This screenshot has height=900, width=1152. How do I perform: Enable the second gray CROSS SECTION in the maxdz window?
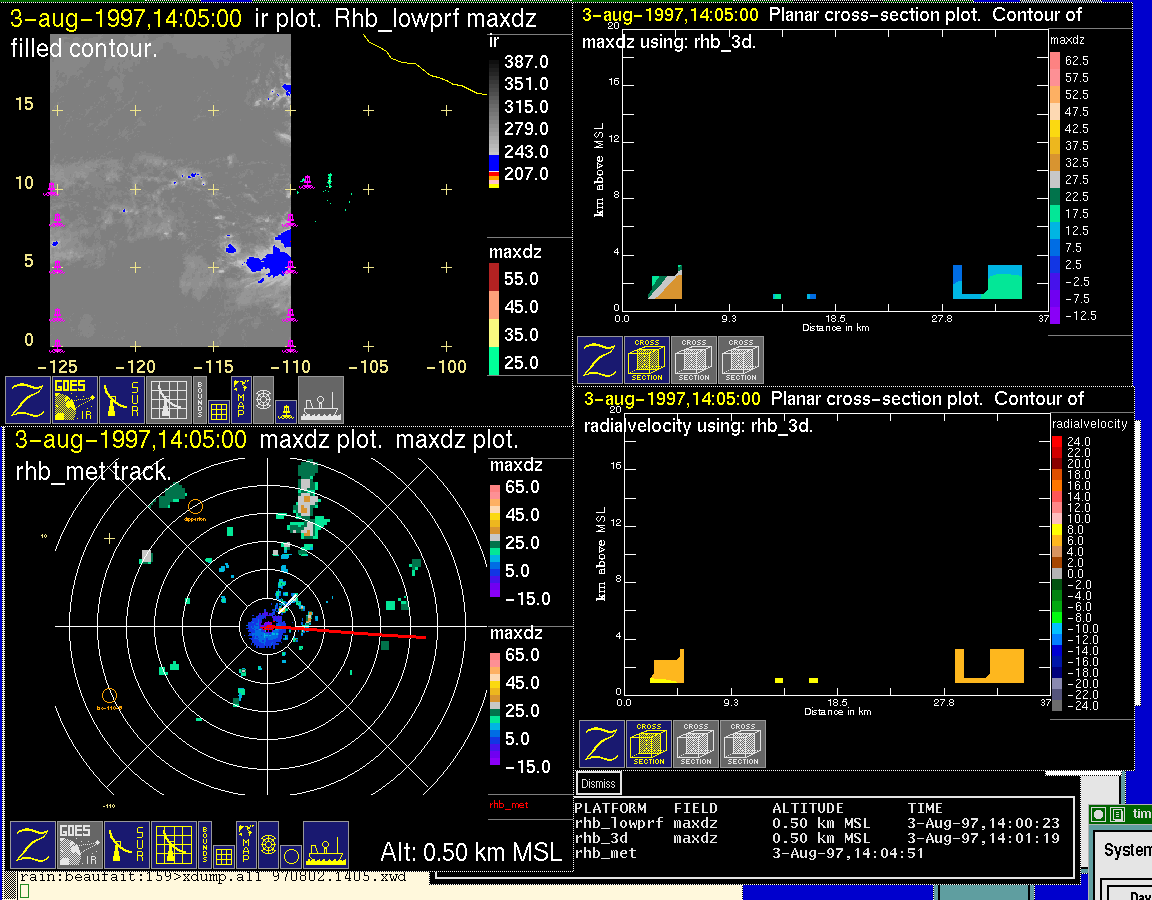pyautogui.click(x=694, y=360)
